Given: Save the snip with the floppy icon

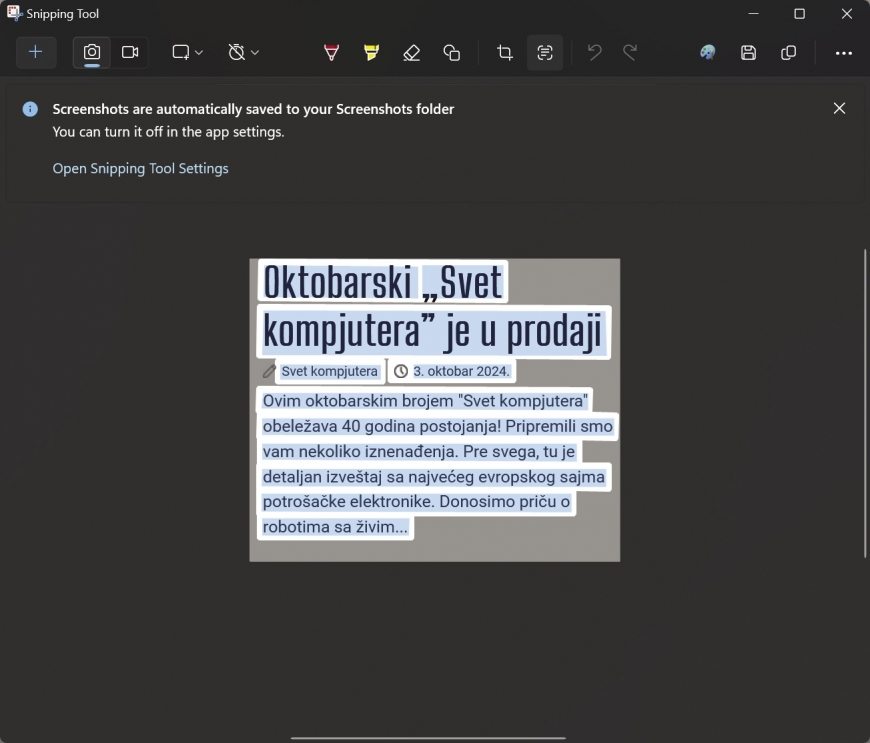Looking at the screenshot, I should (x=748, y=53).
